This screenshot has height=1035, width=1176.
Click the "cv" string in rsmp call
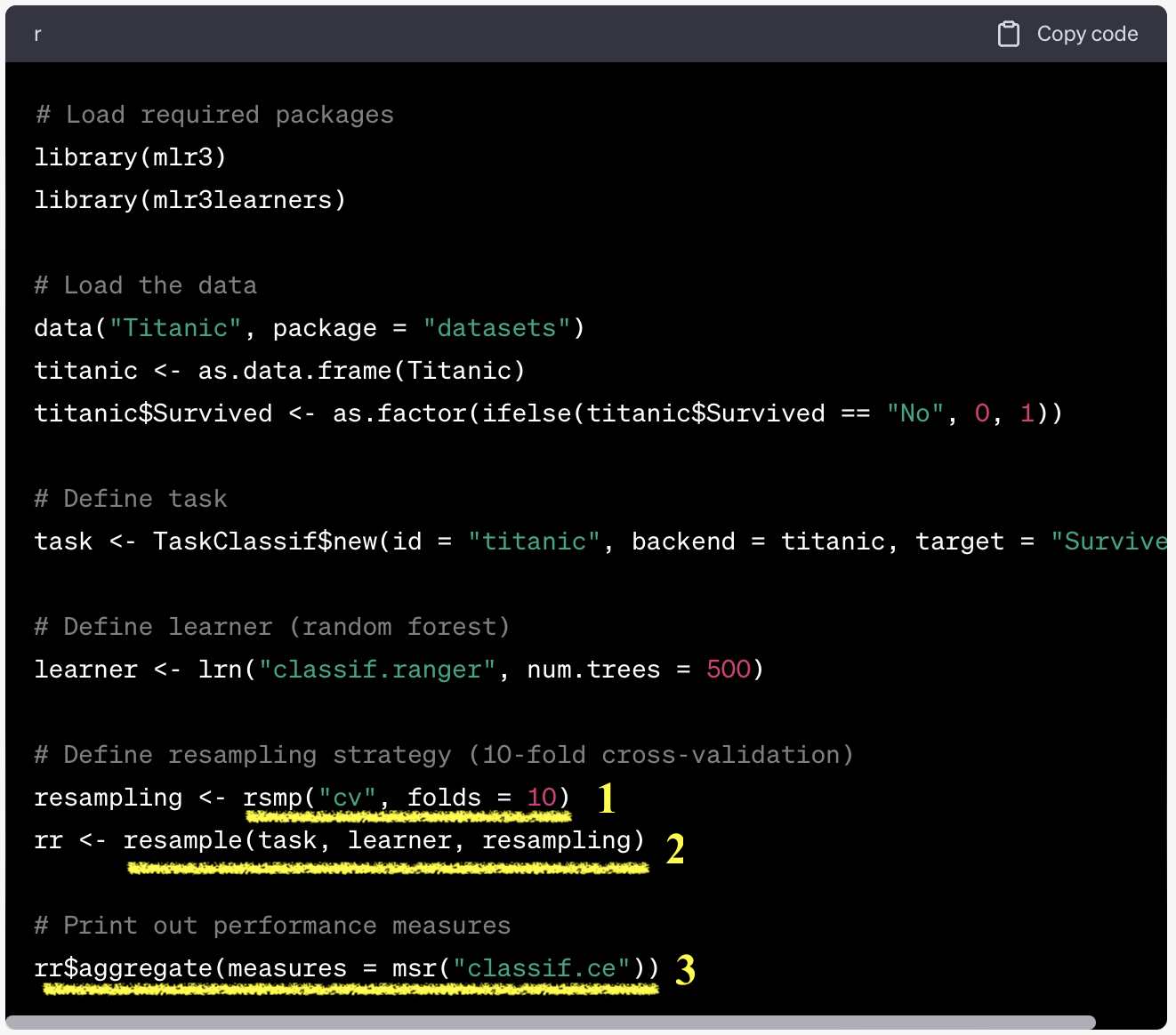tap(347, 798)
